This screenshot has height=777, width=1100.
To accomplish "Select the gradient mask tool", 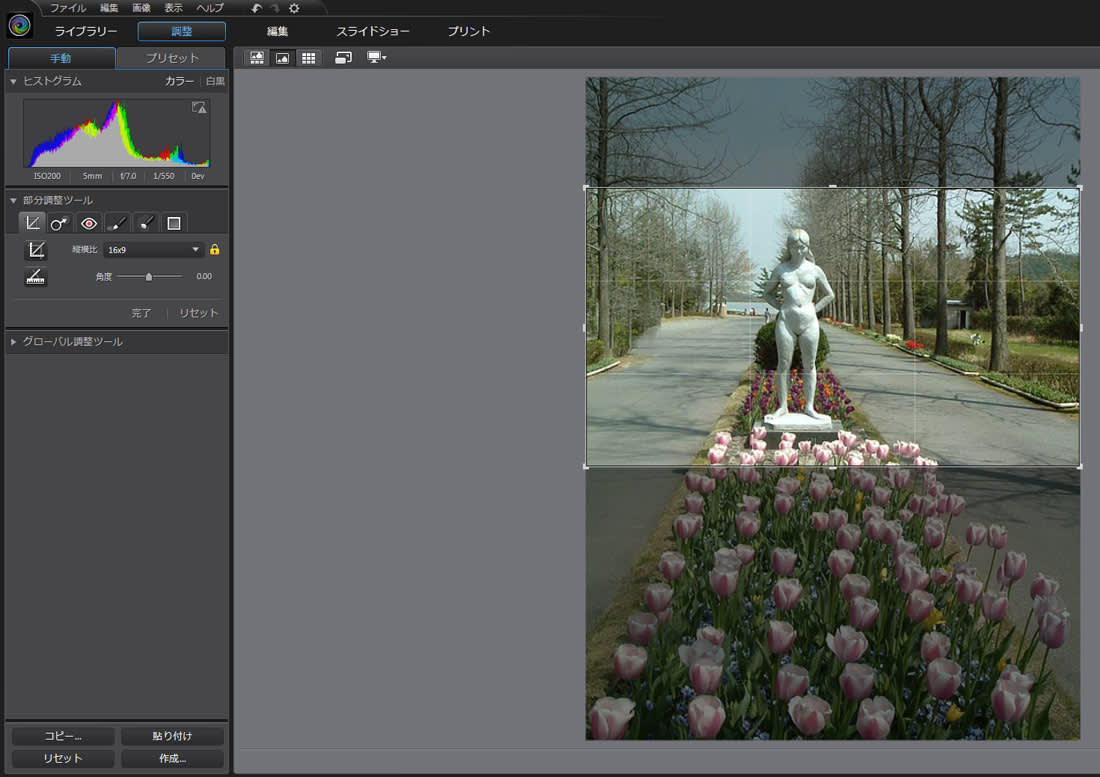I will pyautogui.click(x=174, y=223).
